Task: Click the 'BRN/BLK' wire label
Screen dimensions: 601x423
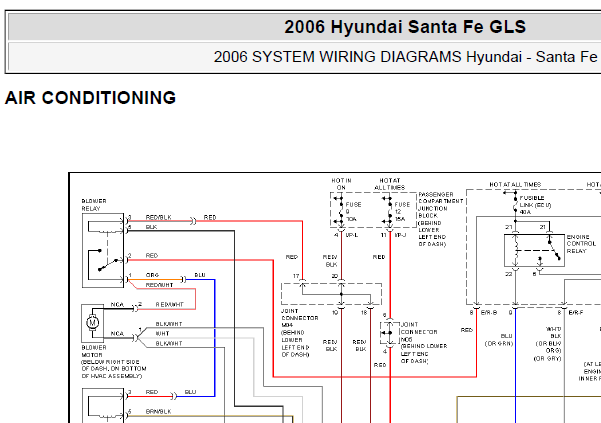Action: pyautogui.click(x=158, y=412)
